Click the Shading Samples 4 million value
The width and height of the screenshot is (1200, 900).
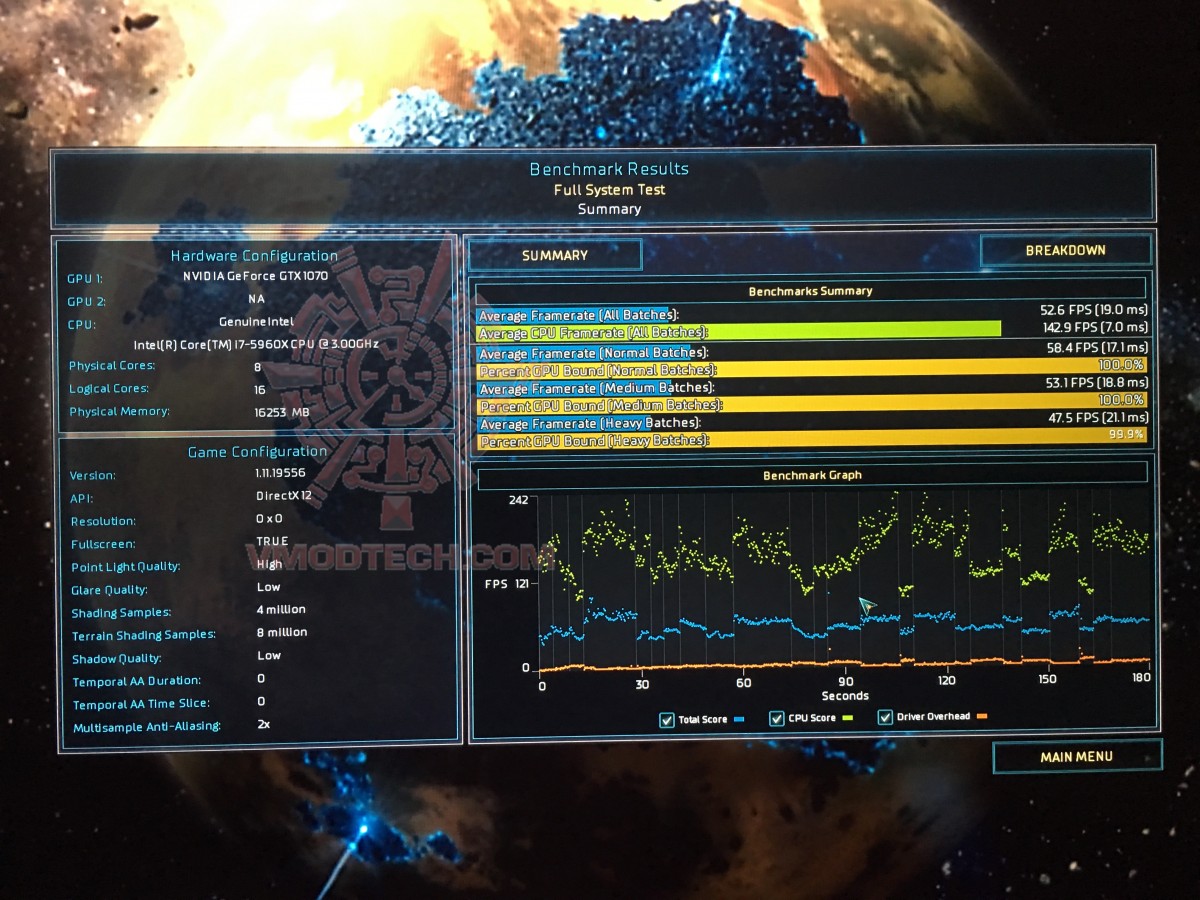click(281, 609)
